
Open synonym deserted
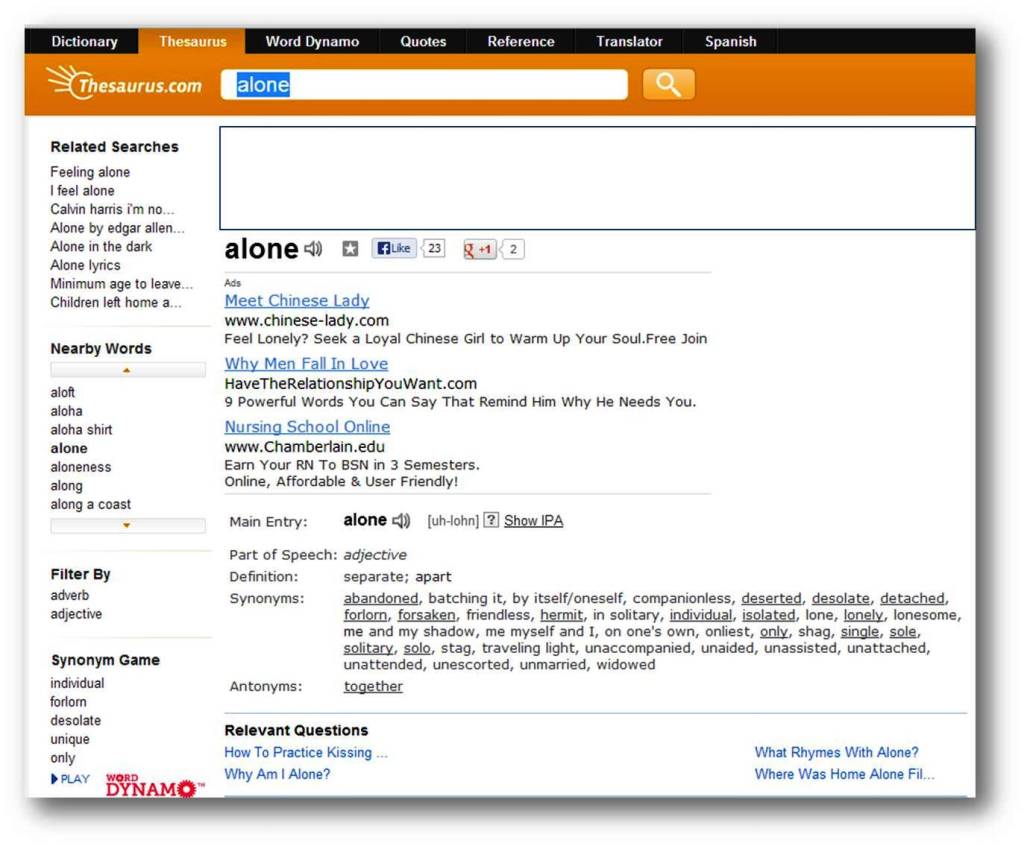pyautogui.click(x=771, y=598)
